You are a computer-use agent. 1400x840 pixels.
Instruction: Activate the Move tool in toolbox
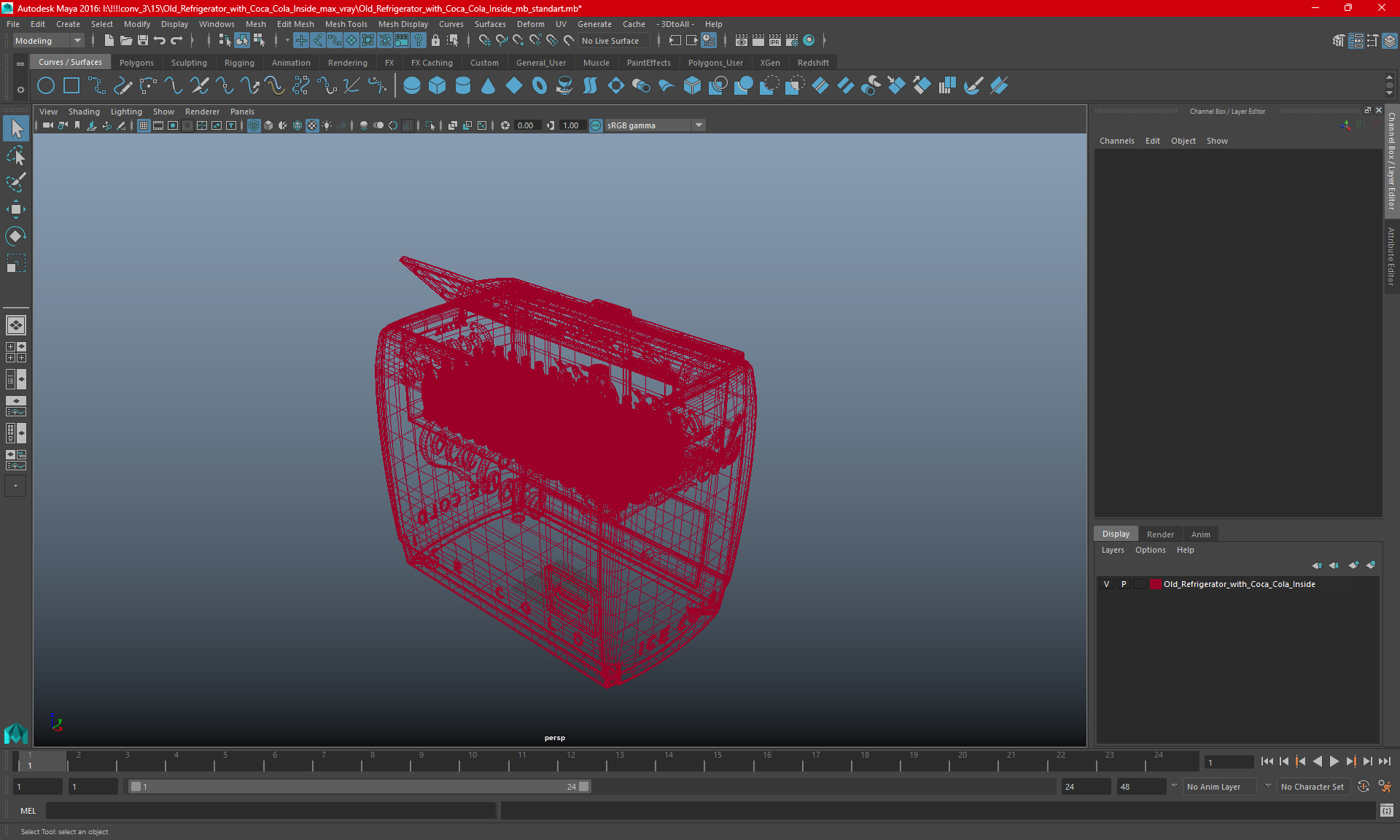click(x=16, y=209)
